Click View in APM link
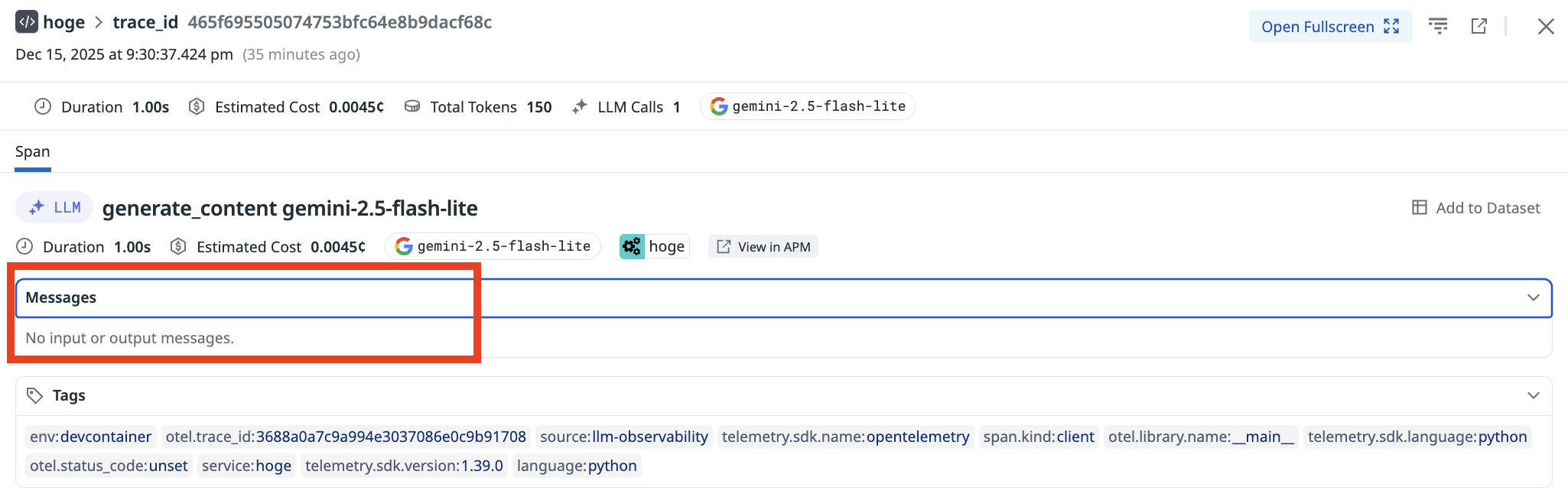Screen dimensions: 1568x497 tap(763, 247)
